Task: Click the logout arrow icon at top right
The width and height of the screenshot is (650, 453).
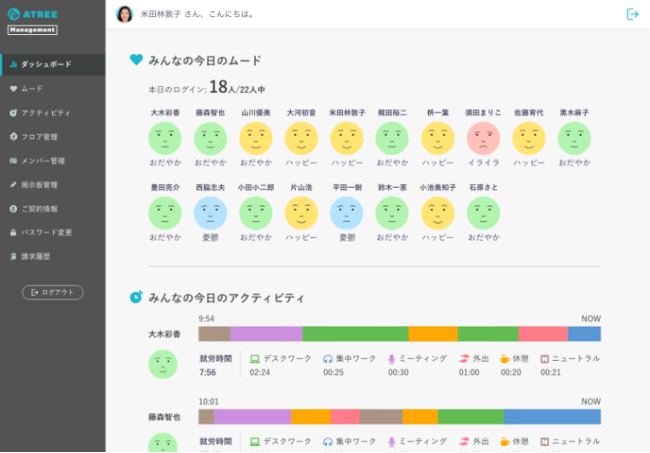Action: point(632,14)
